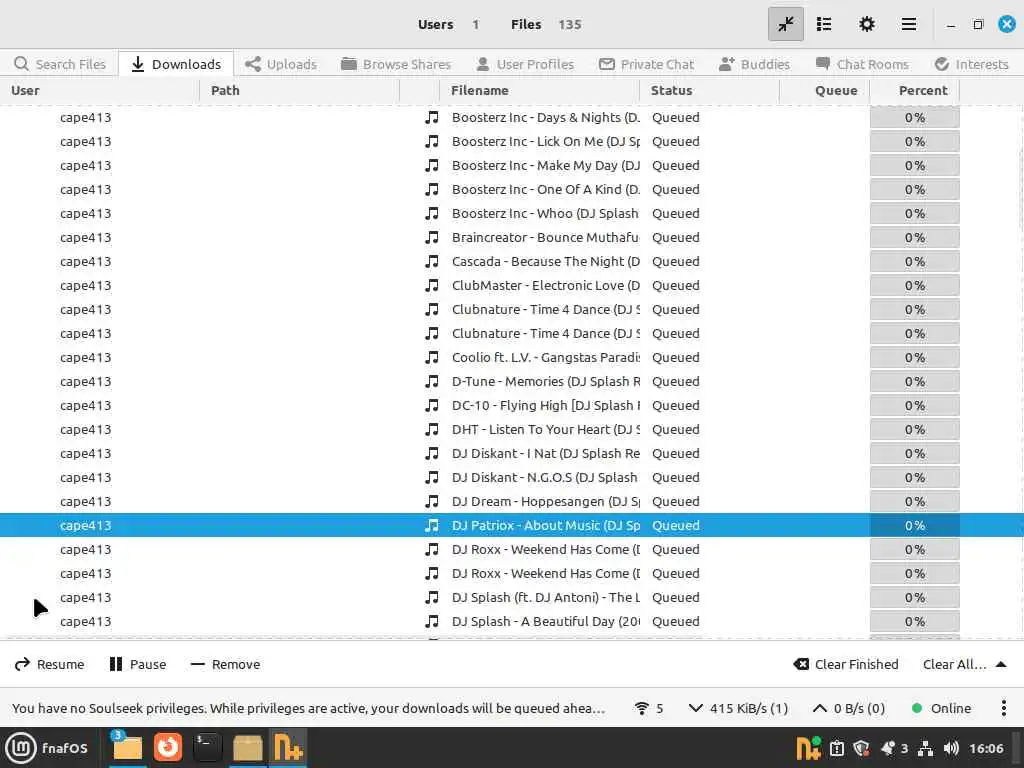The height and width of the screenshot is (768, 1024).
Task: Sort by the Path column header
Action: (300, 91)
